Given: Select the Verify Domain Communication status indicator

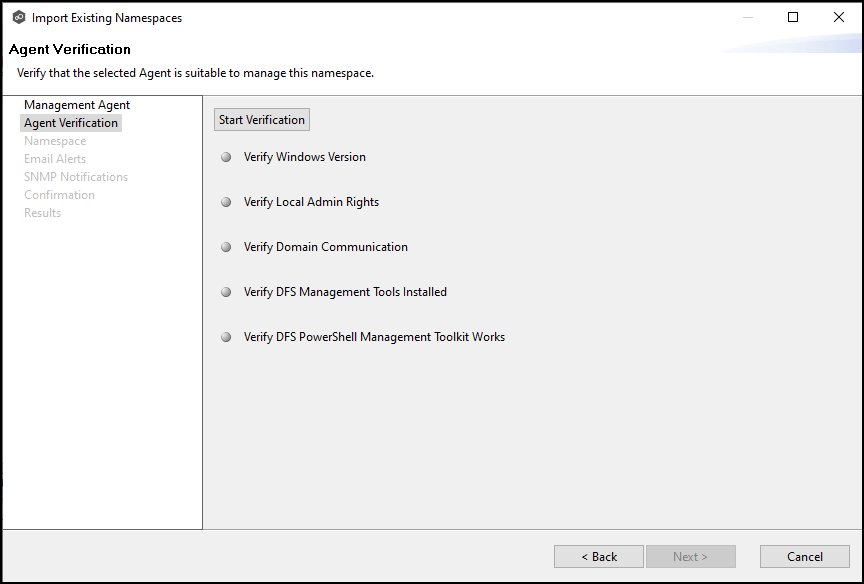Looking at the screenshot, I should (x=226, y=247).
